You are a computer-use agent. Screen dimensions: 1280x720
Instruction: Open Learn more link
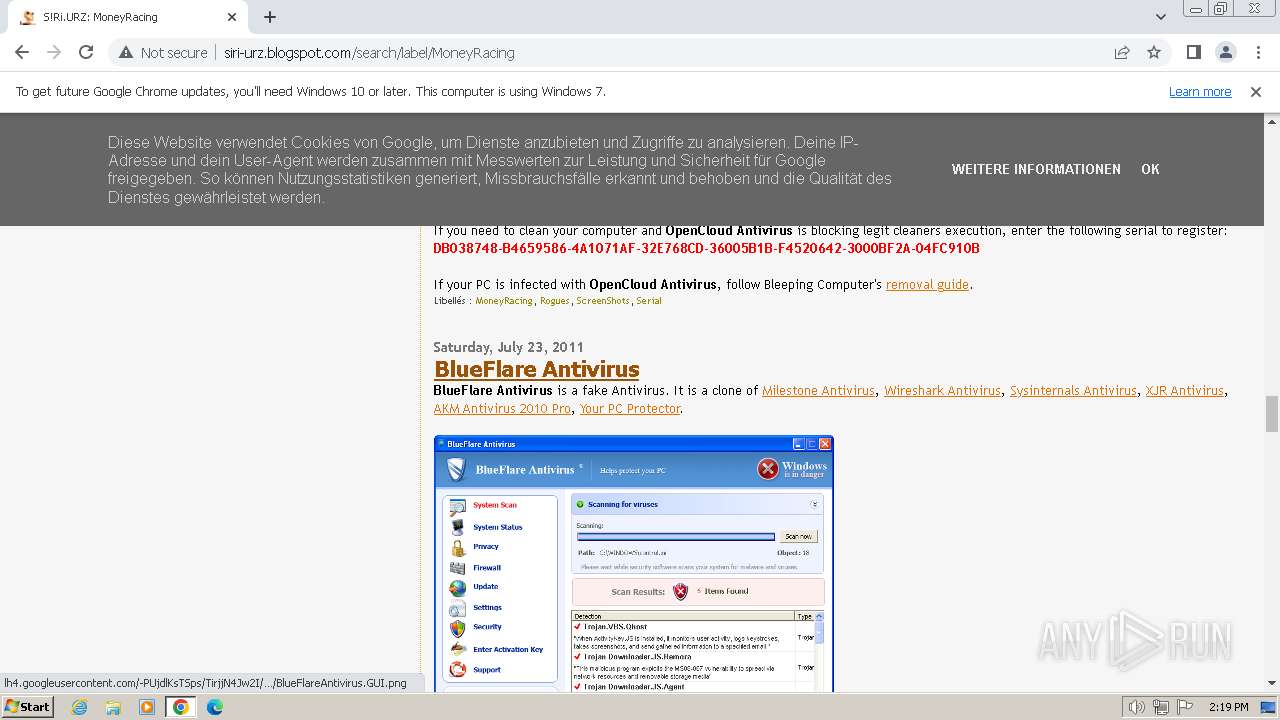click(x=1200, y=91)
